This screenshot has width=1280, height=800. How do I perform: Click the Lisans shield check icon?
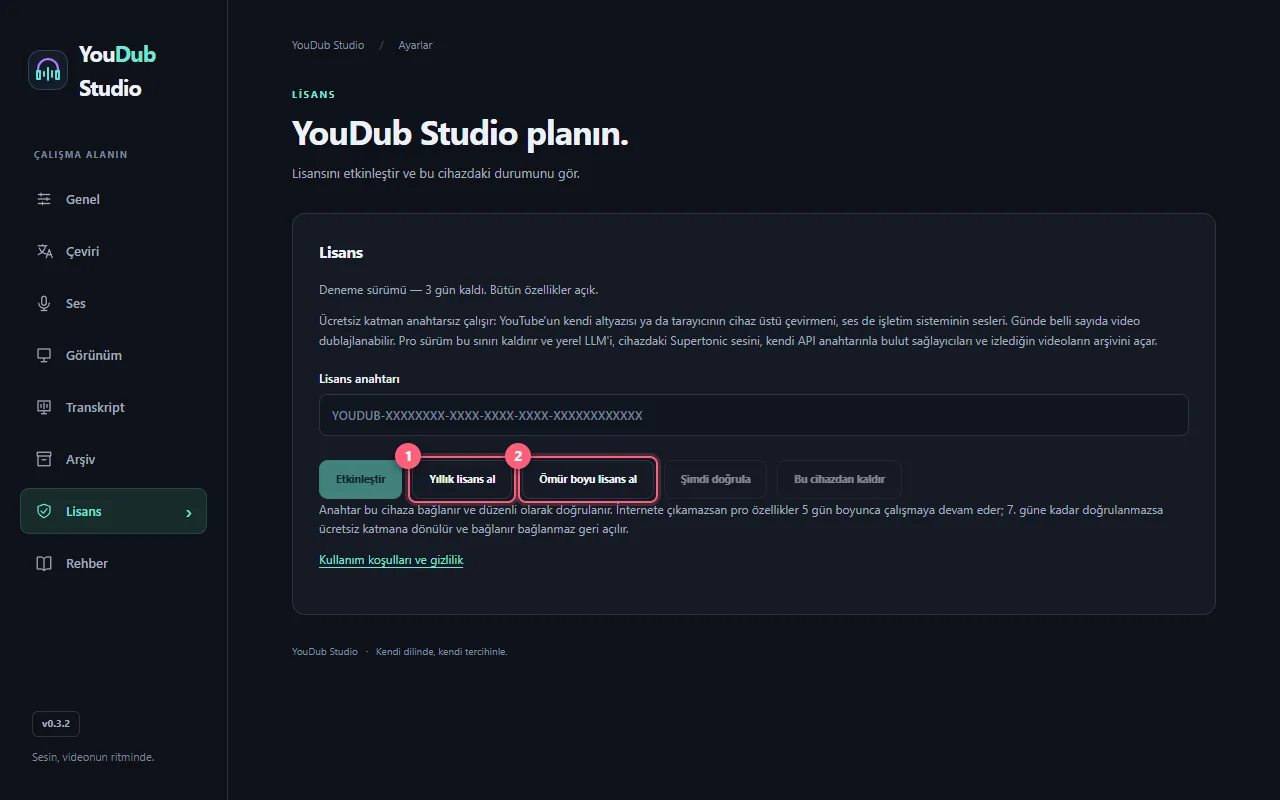pos(44,511)
